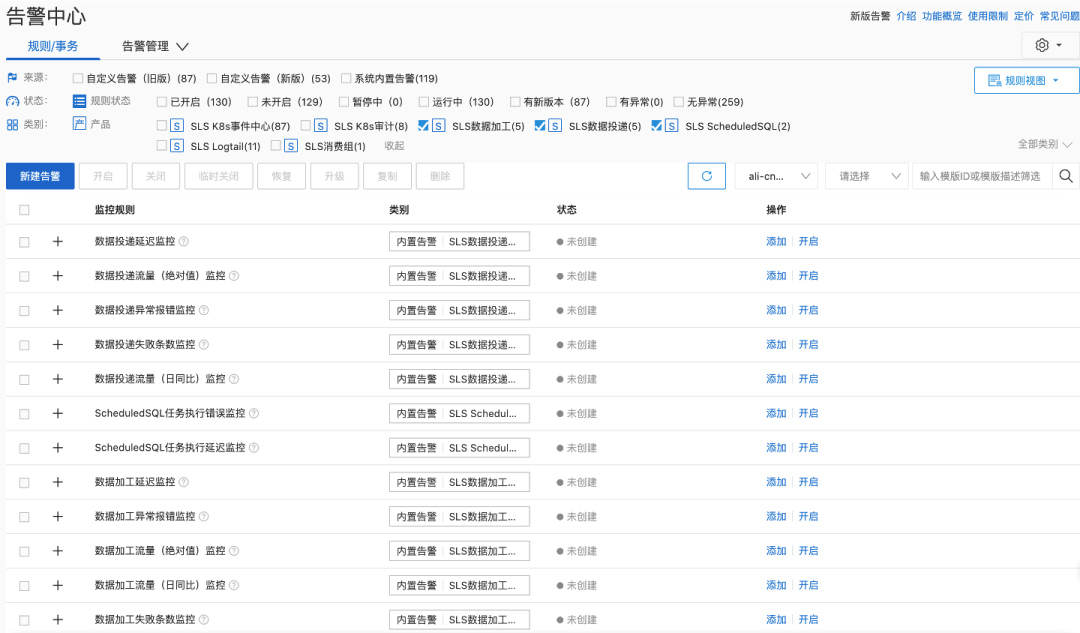Expand row ScheduledSQL任务执行错误监控 with plus icon
Image resolution: width=1080 pixels, height=633 pixels.
pos(57,413)
